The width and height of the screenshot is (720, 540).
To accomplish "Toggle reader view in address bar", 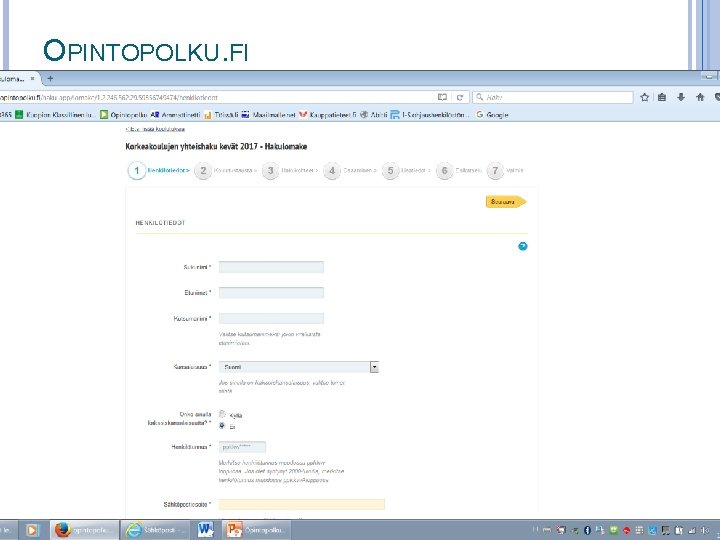I will pyautogui.click(x=442, y=97).
